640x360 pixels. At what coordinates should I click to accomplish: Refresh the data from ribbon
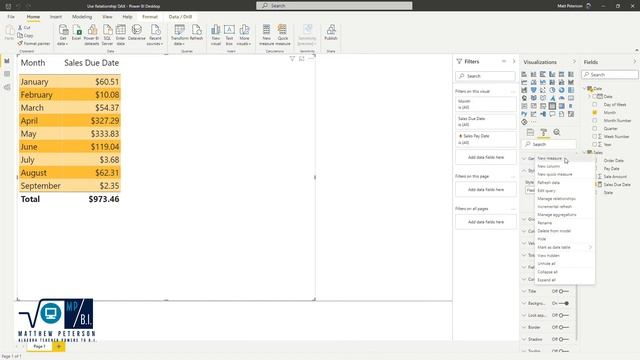tap(196, 33)
